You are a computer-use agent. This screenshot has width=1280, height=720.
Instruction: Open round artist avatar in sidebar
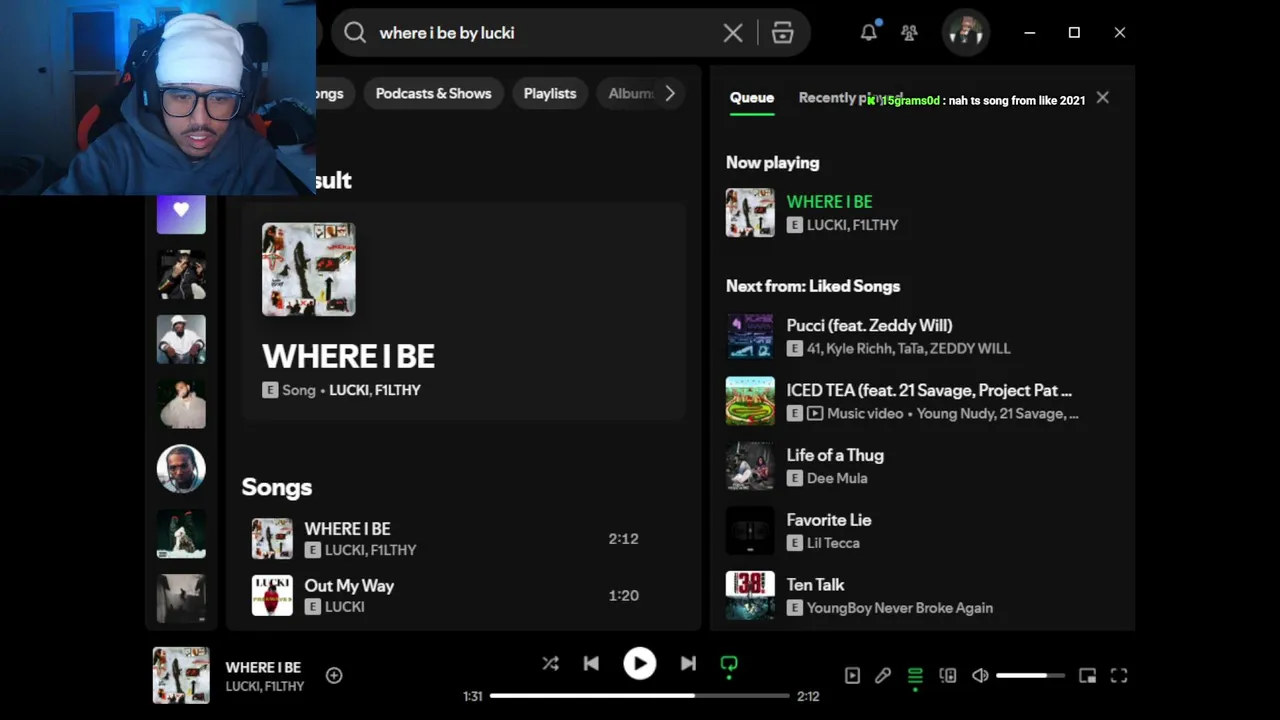point(181,469)
